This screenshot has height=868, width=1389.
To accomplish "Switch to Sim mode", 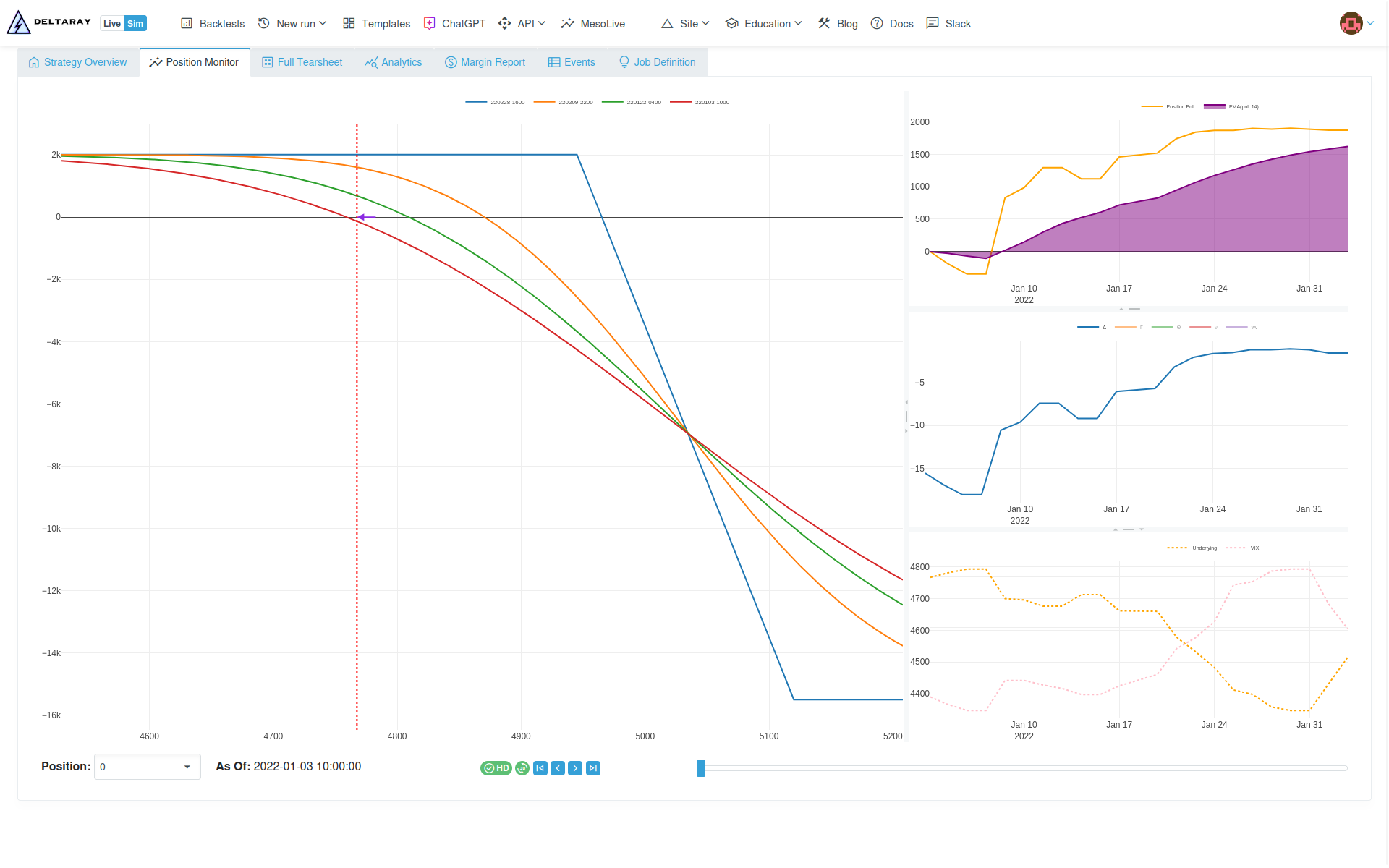I will point(135,24).
